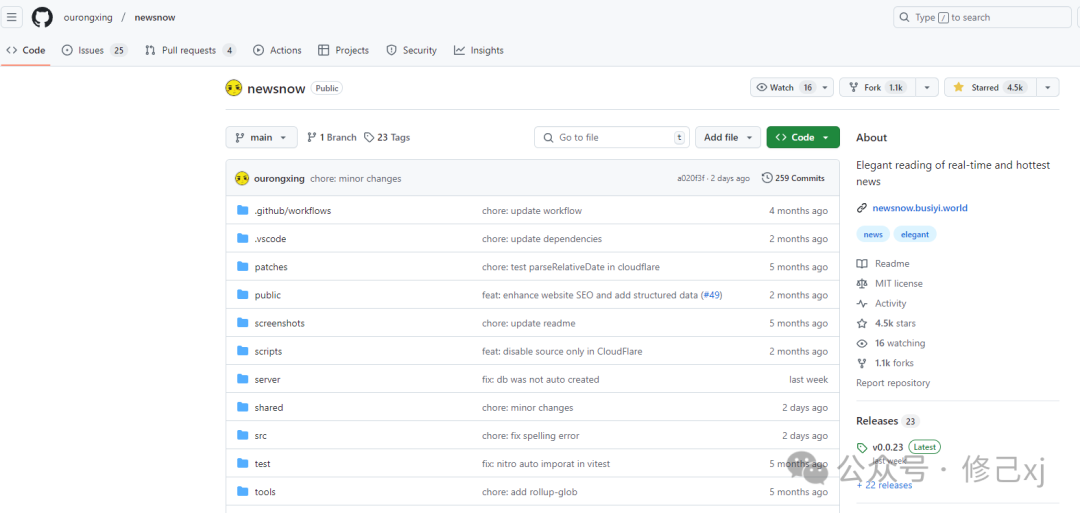The height and width of the screenshot is (513, 1080).
Task: Click the Readme book icon
Action: coord(862,264)
